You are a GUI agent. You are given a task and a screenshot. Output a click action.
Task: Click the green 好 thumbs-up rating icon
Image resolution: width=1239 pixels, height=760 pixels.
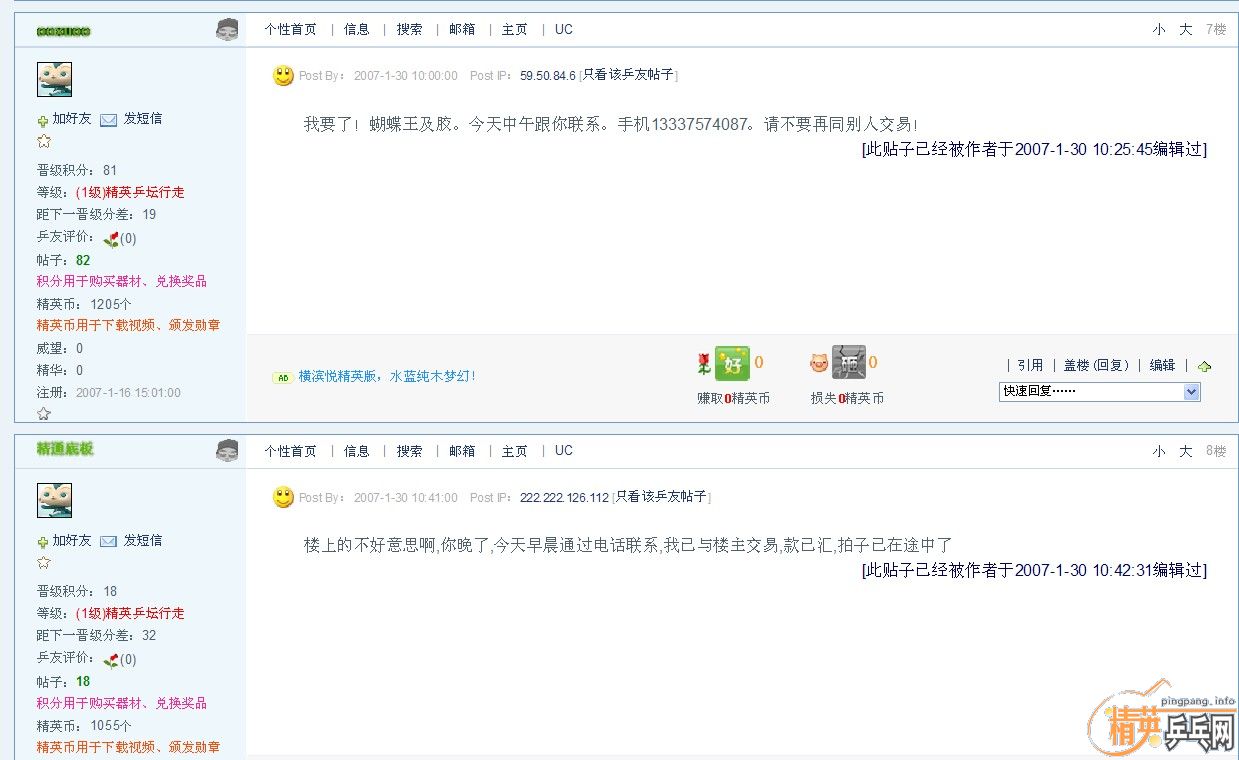coord(732,363)
